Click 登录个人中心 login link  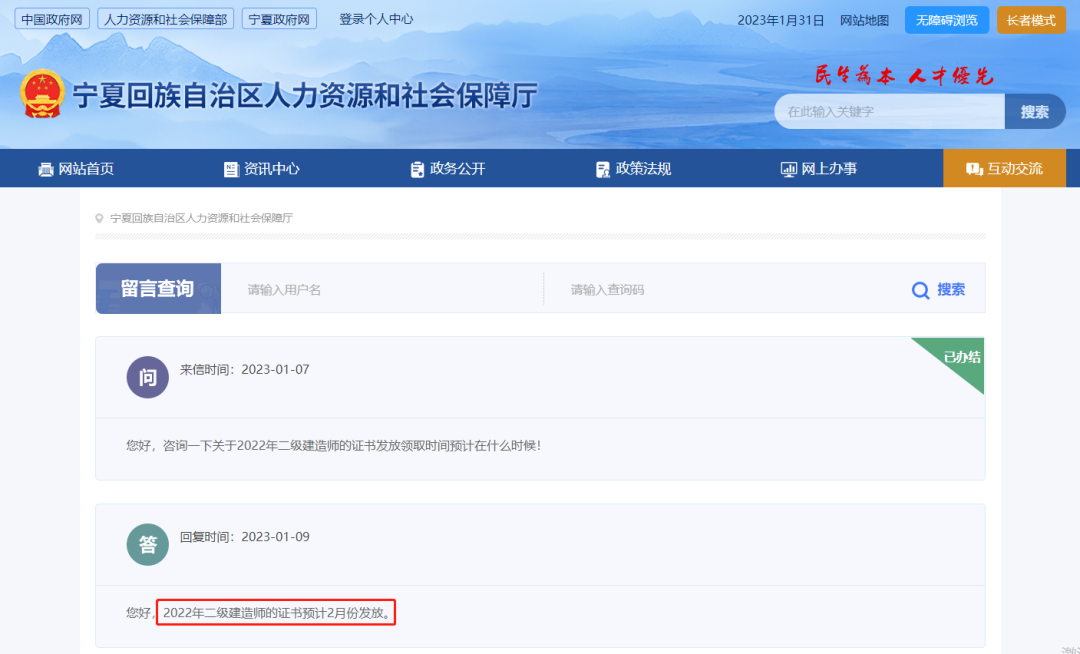pyautogui.click(x=376, y=19)
